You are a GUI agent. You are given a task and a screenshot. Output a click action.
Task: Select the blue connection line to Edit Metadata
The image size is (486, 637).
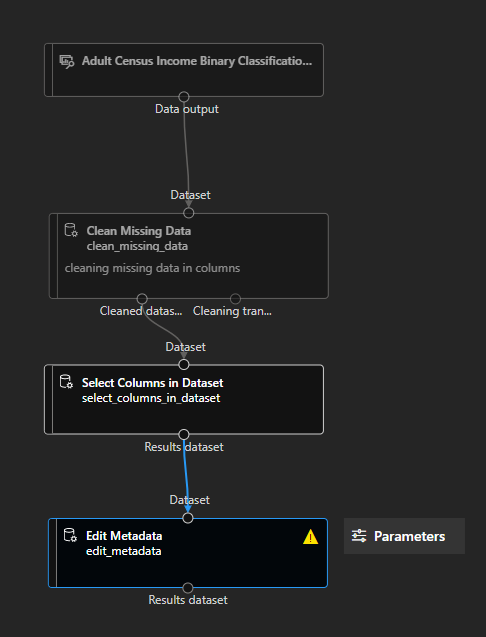pyautogui.click(x=186, y=475)
